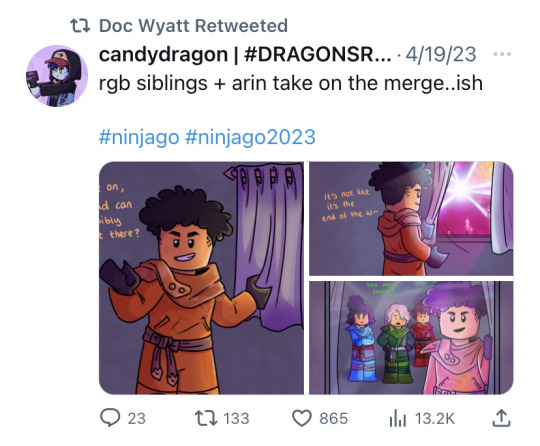Click the 865 likes count
Screen dimensions: 540x446
tap(333, 418)
